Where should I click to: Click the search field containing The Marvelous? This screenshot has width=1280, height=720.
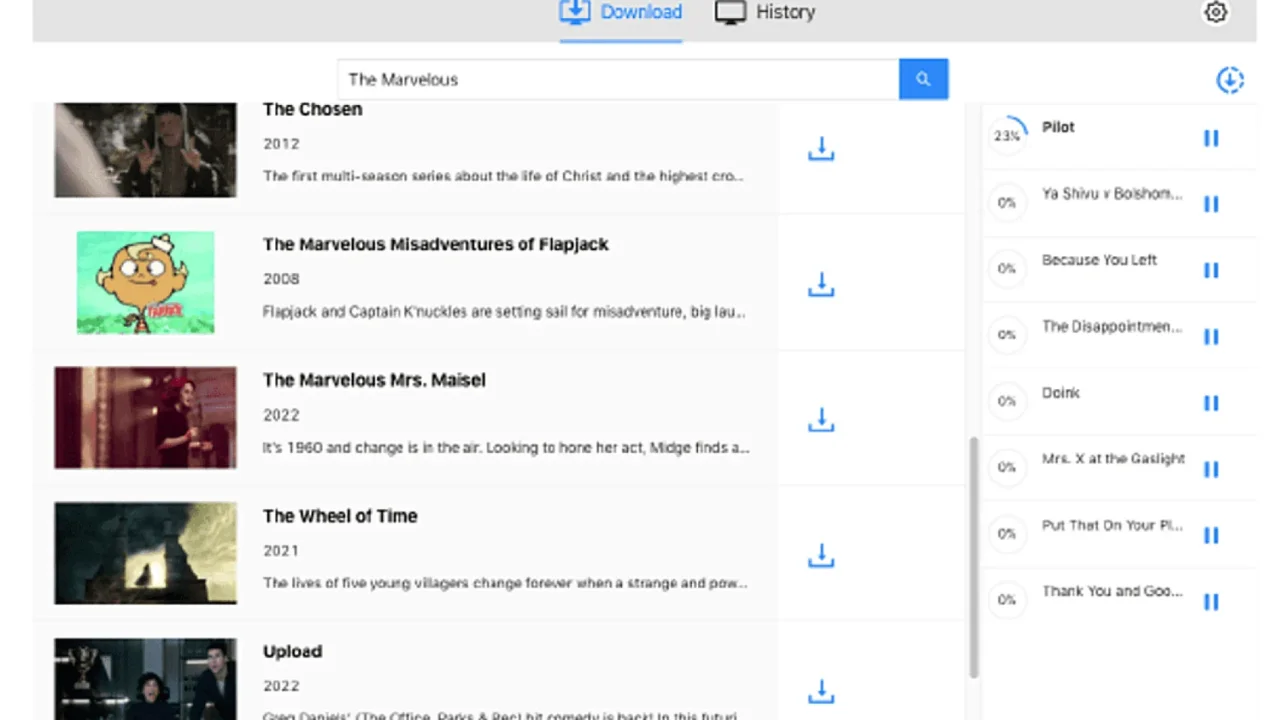coord(618,79)
